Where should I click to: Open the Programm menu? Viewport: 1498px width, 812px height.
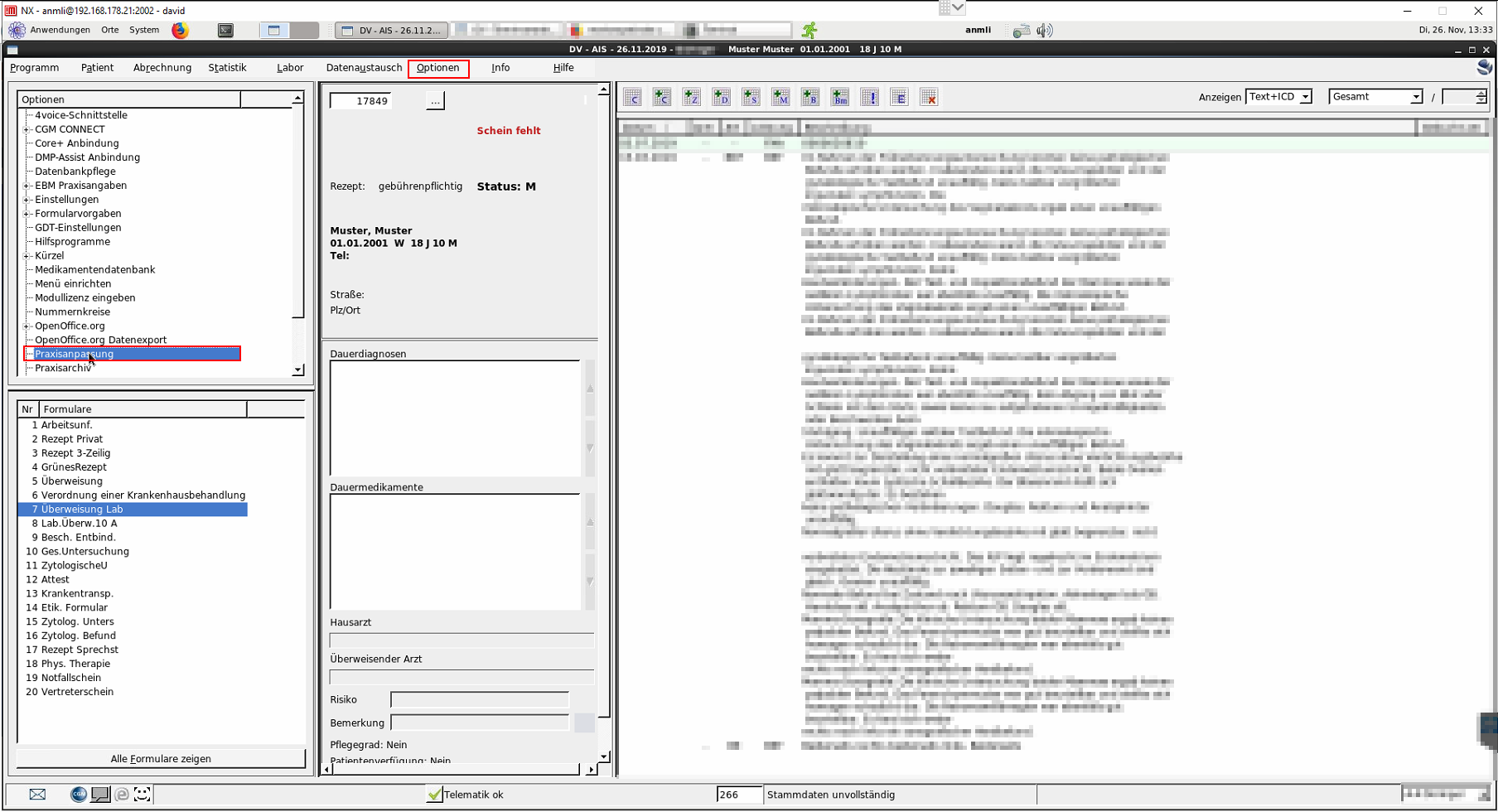point(34,68)
